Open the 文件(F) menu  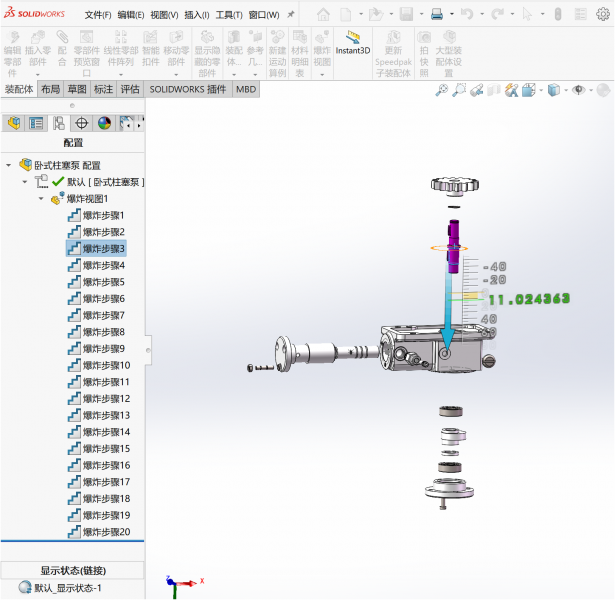point(98,15)
